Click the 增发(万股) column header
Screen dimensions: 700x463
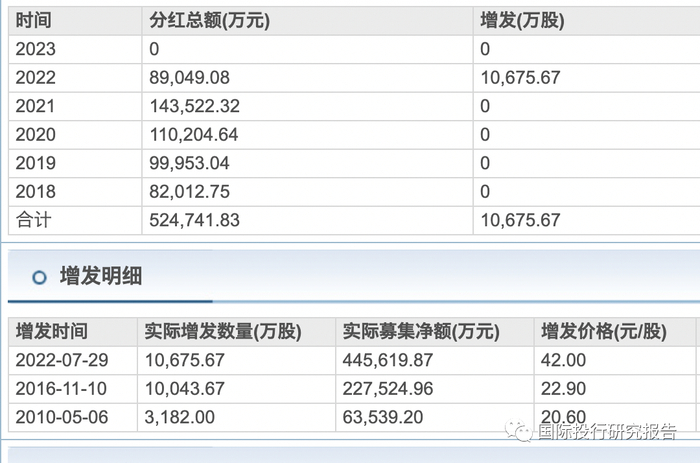(520, 20)
